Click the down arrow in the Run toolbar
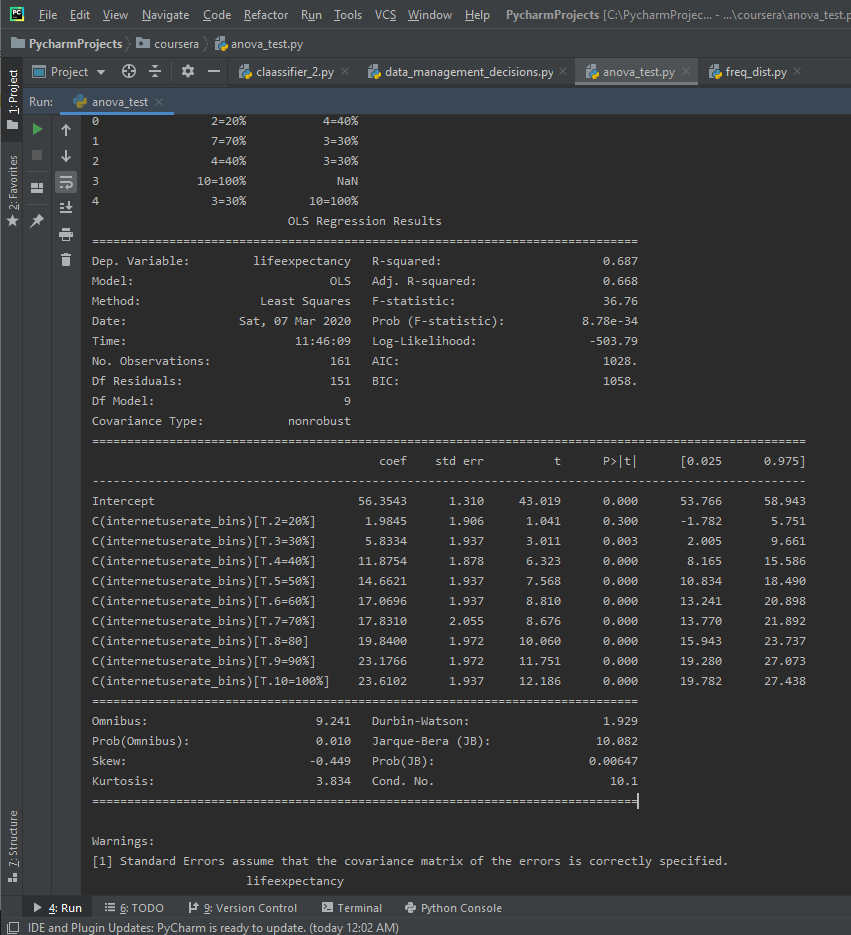 tap(66, 156)
